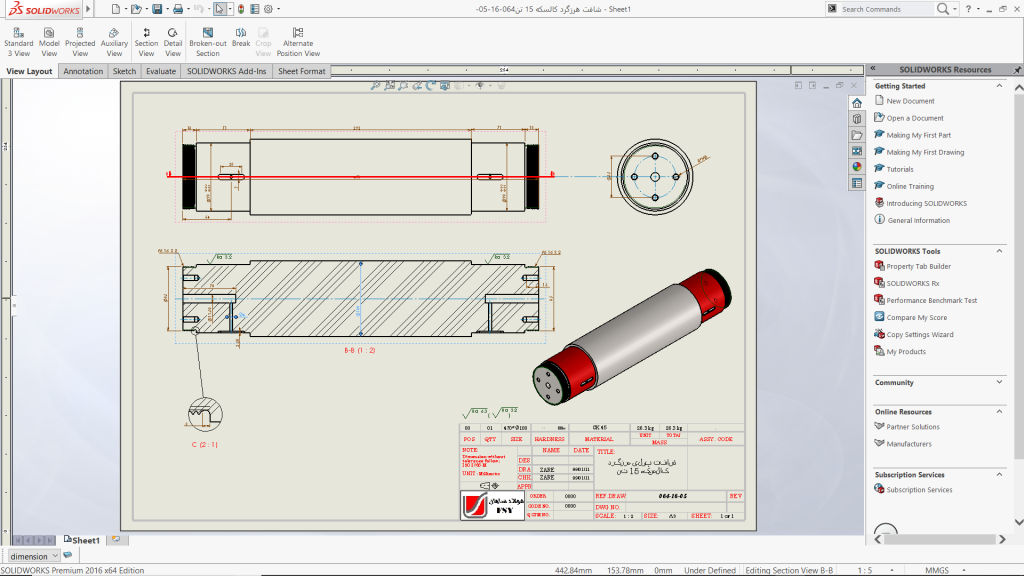The height and width of the screenshot is (576, 1024).
Task: Choose the Auxiliary View tool
Action: tap(114, 41)
